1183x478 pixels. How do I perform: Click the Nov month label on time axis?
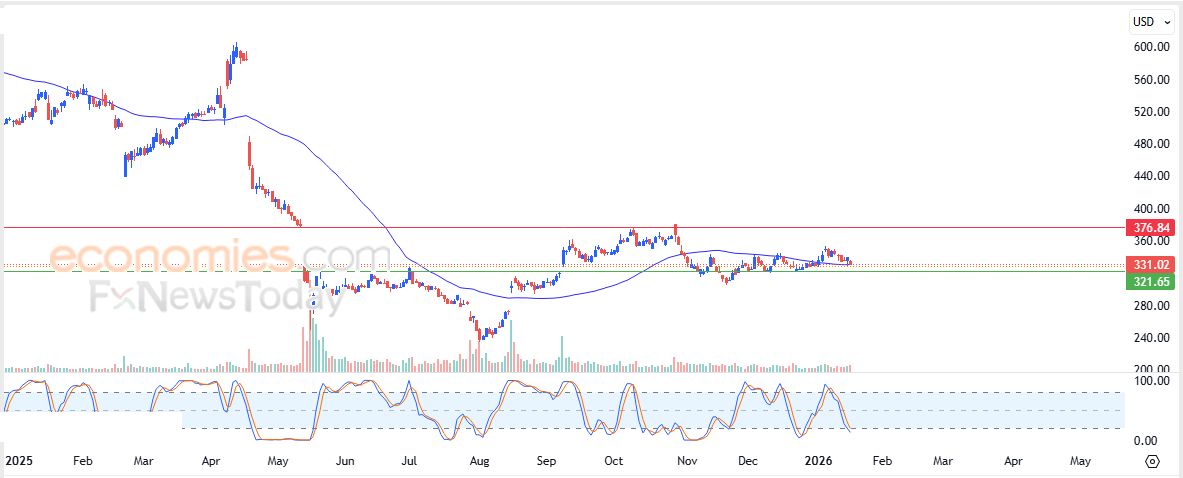(687, 461)
